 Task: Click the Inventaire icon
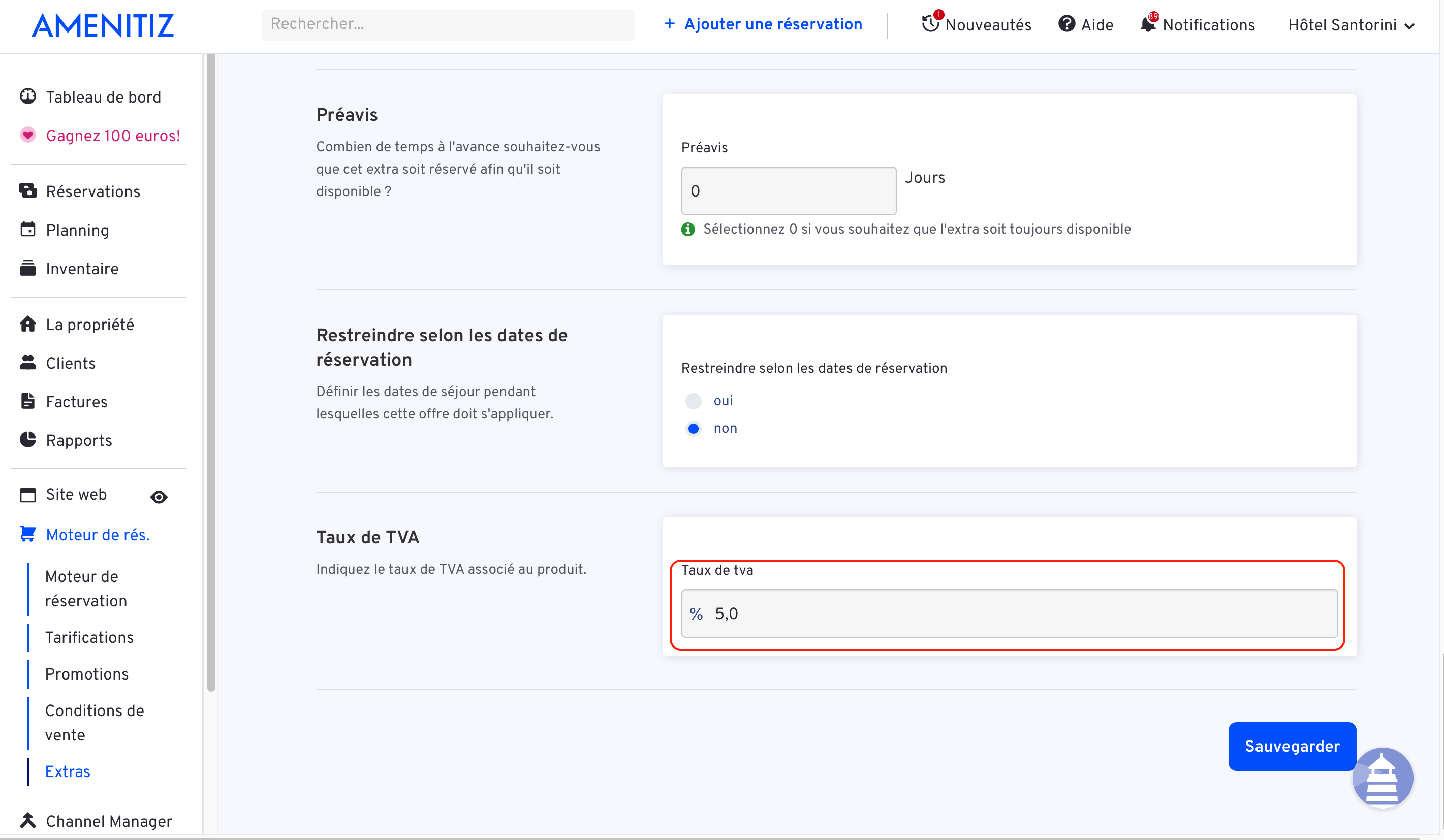(27, 268)
